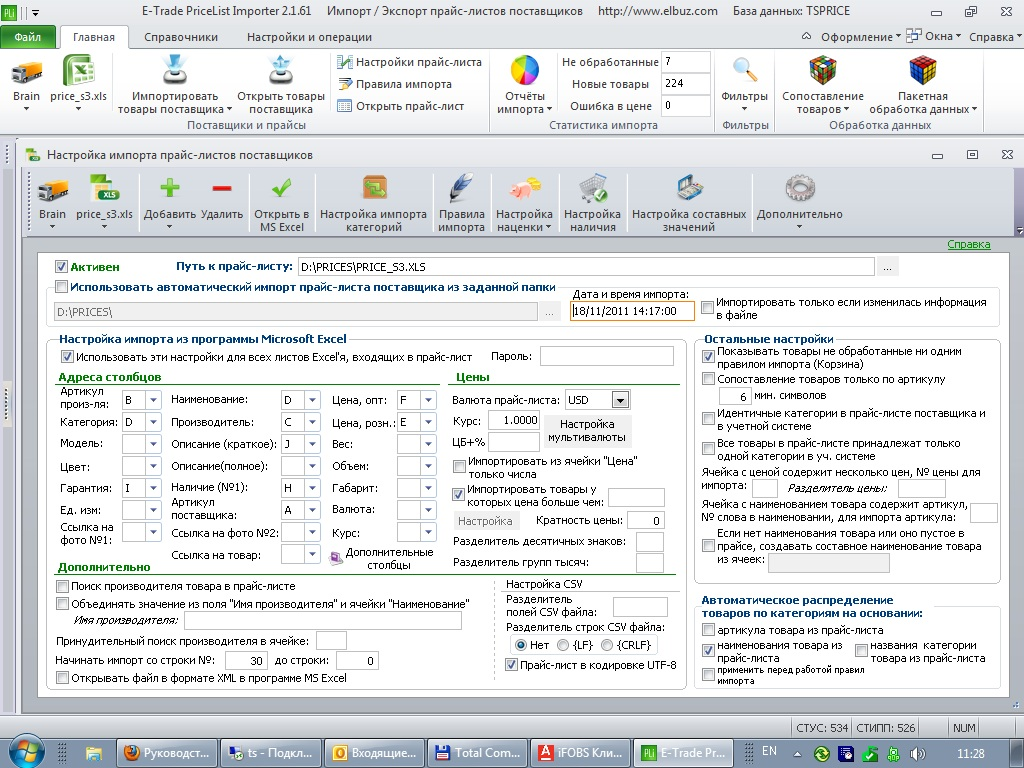Image resolution: width=1024 pixels, height=768 pixels.
Task: Click Windows Start orb
Action: click(x=25, y=751)
